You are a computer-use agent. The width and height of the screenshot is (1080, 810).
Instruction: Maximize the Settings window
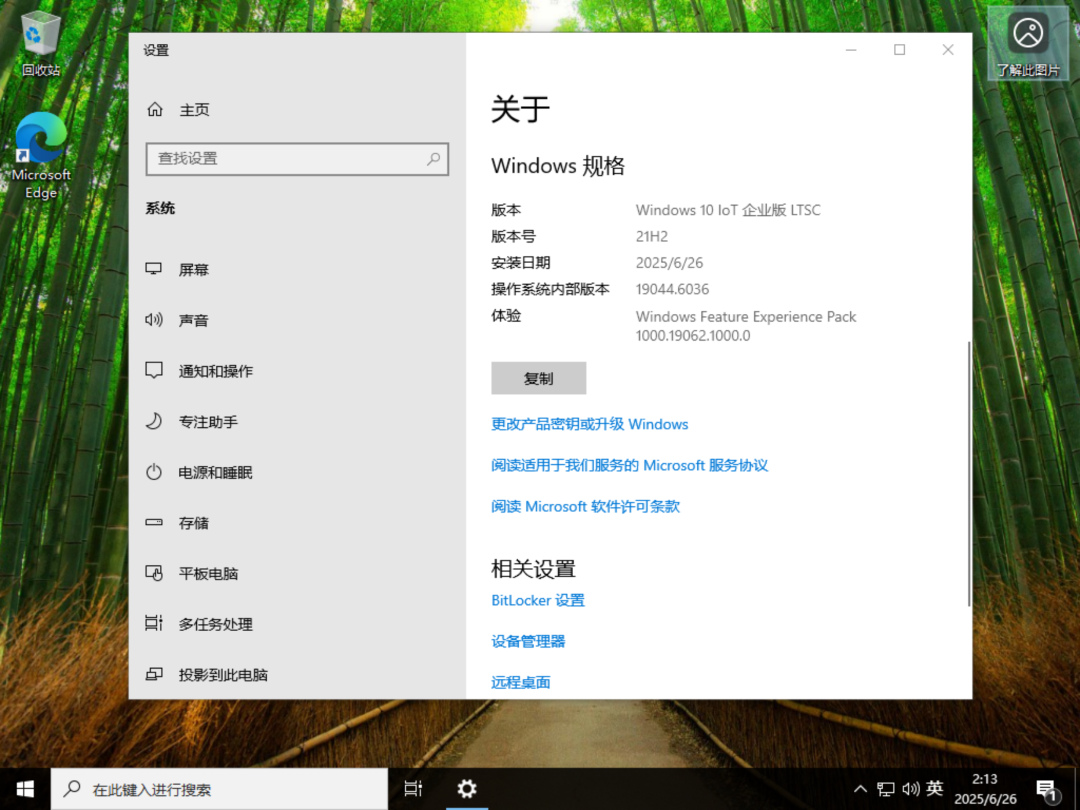click(900, 50)
